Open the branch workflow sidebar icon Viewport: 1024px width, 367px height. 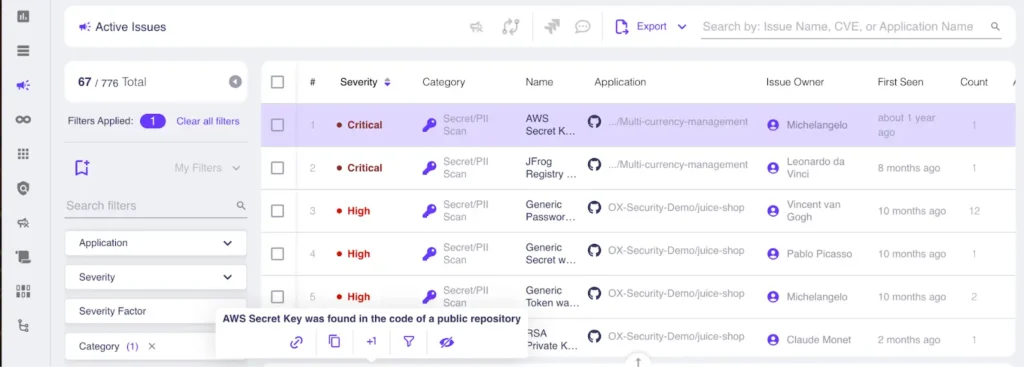(x=24, y=325)
